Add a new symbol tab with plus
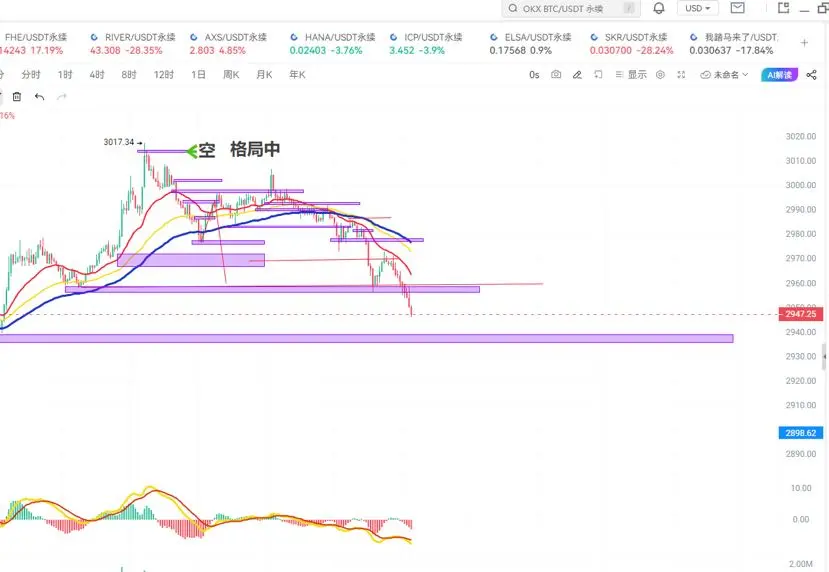Image resolution: width=829 pixels, height=572 pixels. 804,43
